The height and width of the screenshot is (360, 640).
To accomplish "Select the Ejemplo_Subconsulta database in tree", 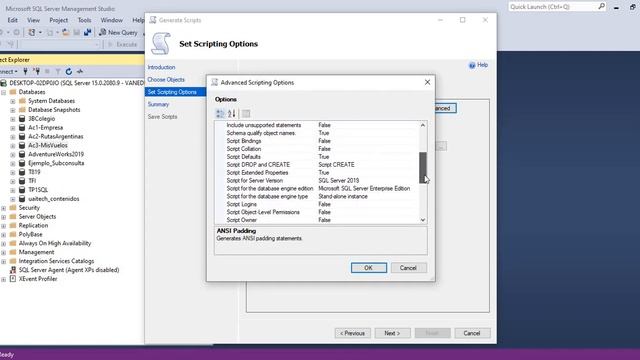I will coord(56,163).
